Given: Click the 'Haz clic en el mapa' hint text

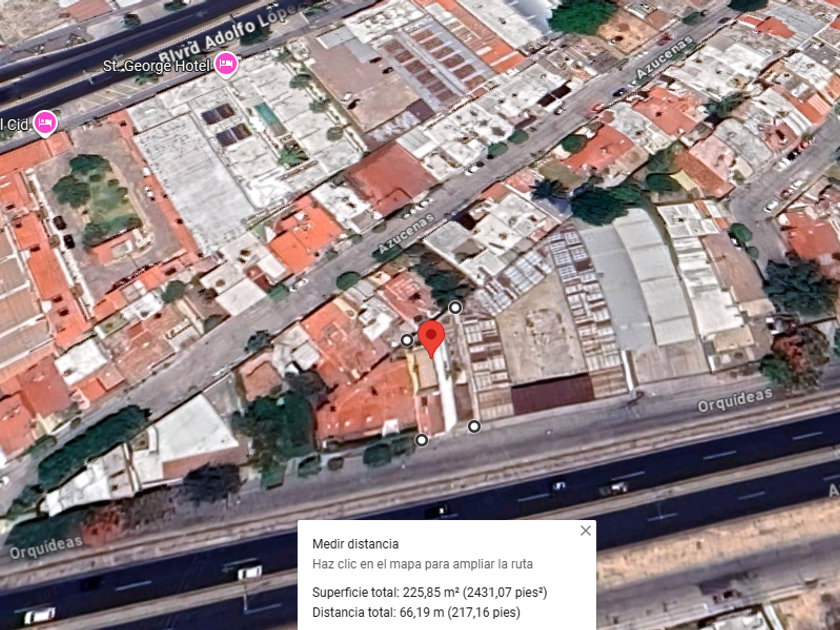Looking at the screenshot, I should [422, 564].
